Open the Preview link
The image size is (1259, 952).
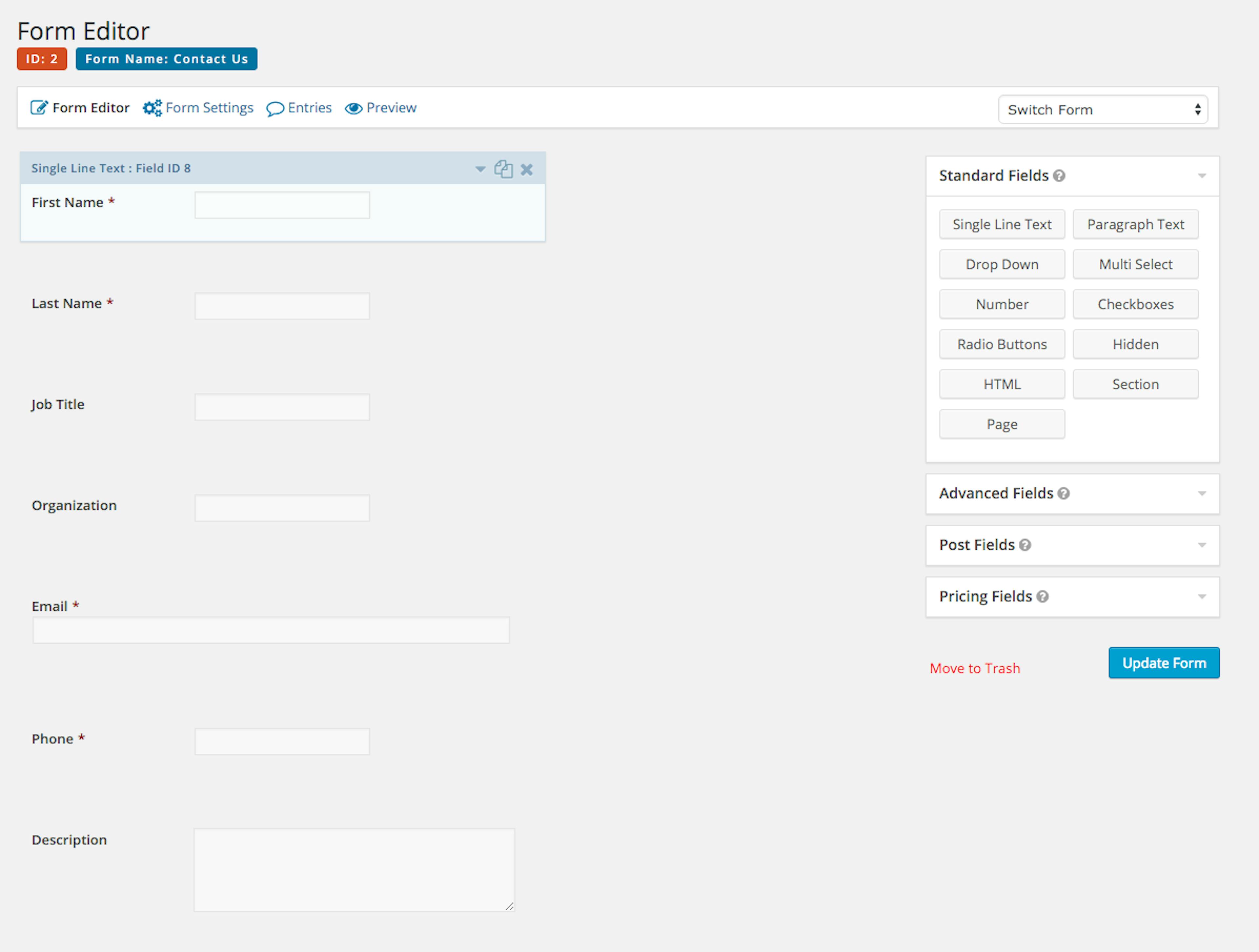381,108
